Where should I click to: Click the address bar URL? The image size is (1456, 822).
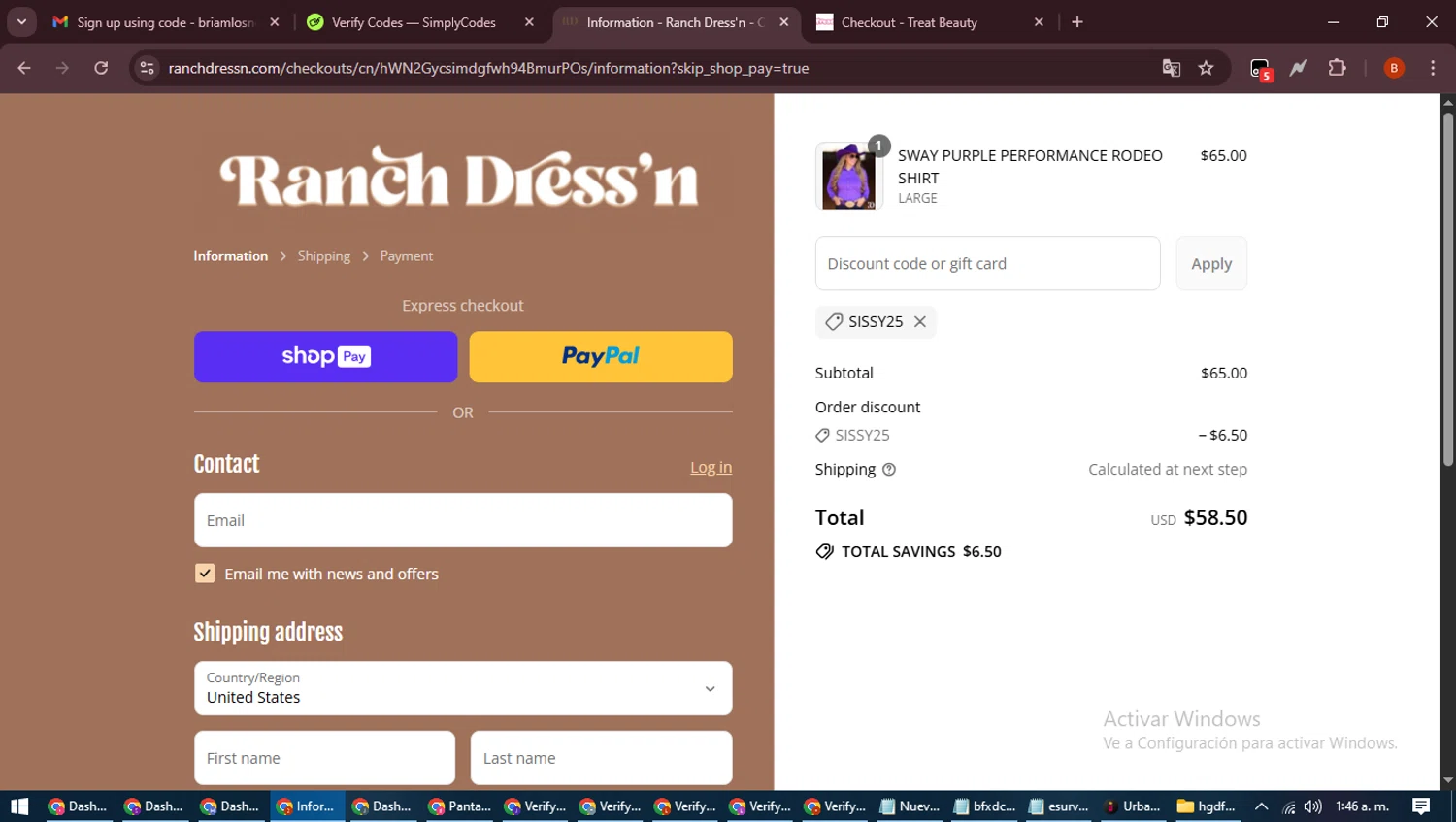(488, 68)
